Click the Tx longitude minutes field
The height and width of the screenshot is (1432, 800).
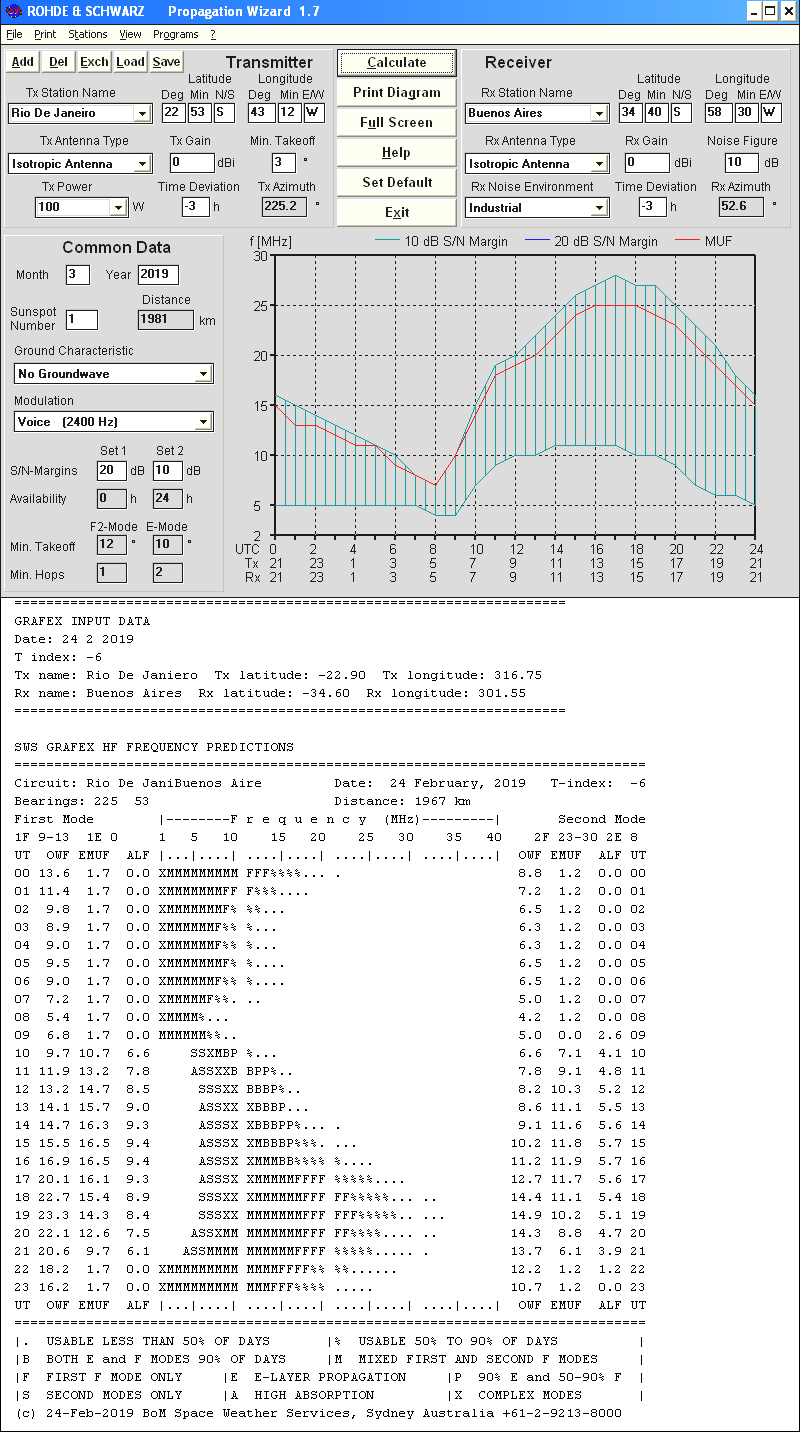tap(289, 112)
